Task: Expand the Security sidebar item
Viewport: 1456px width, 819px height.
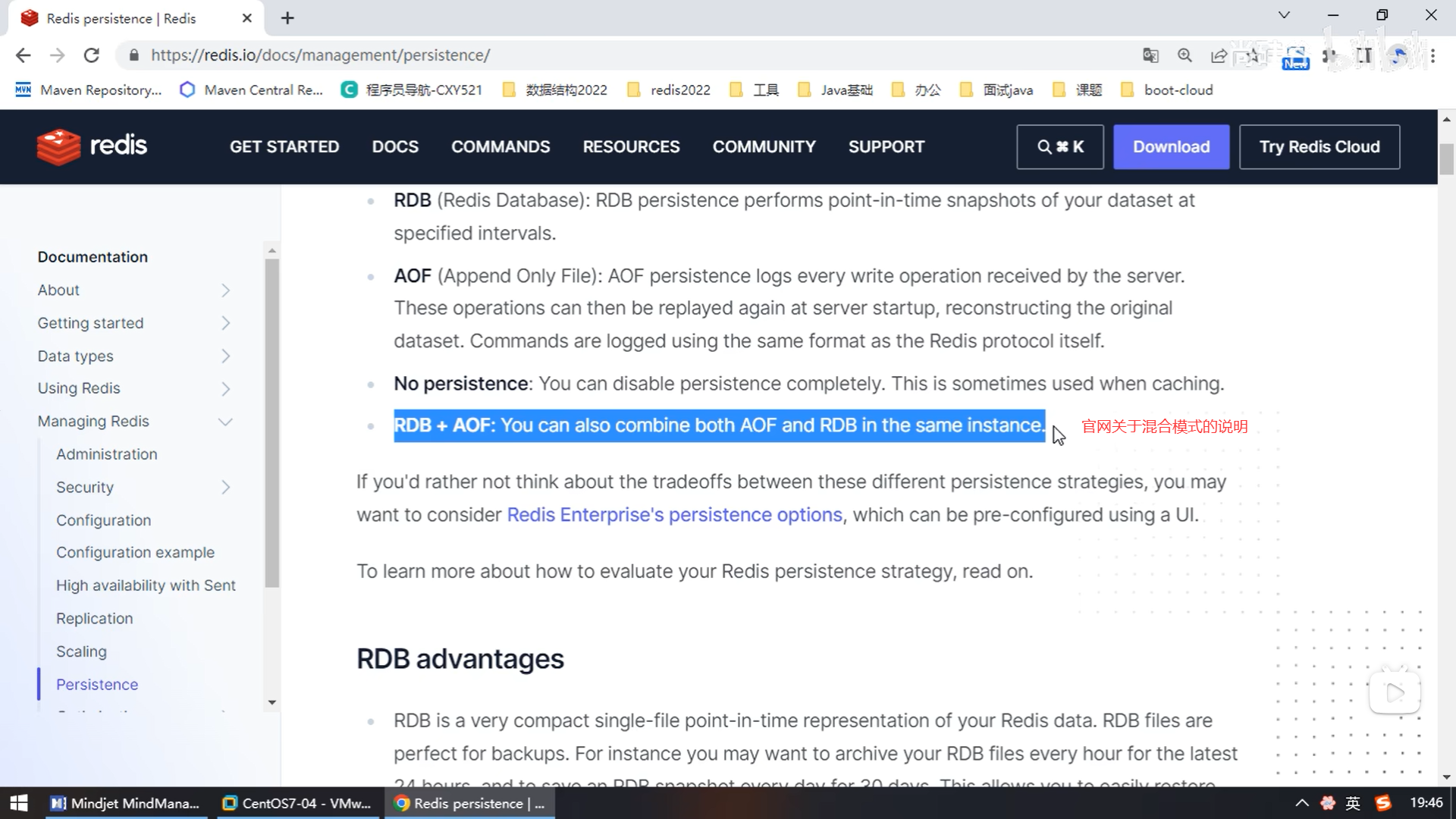Action: 225,488
